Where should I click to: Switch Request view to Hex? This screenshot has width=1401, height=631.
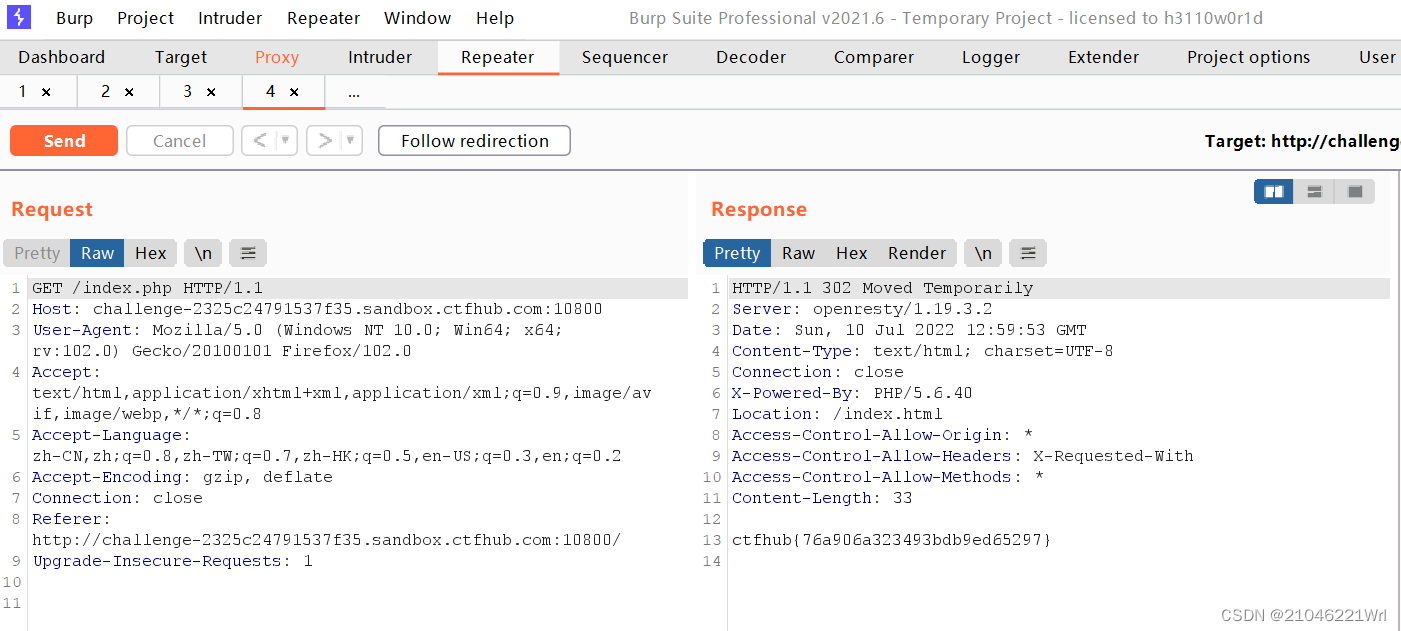(151, 253)
